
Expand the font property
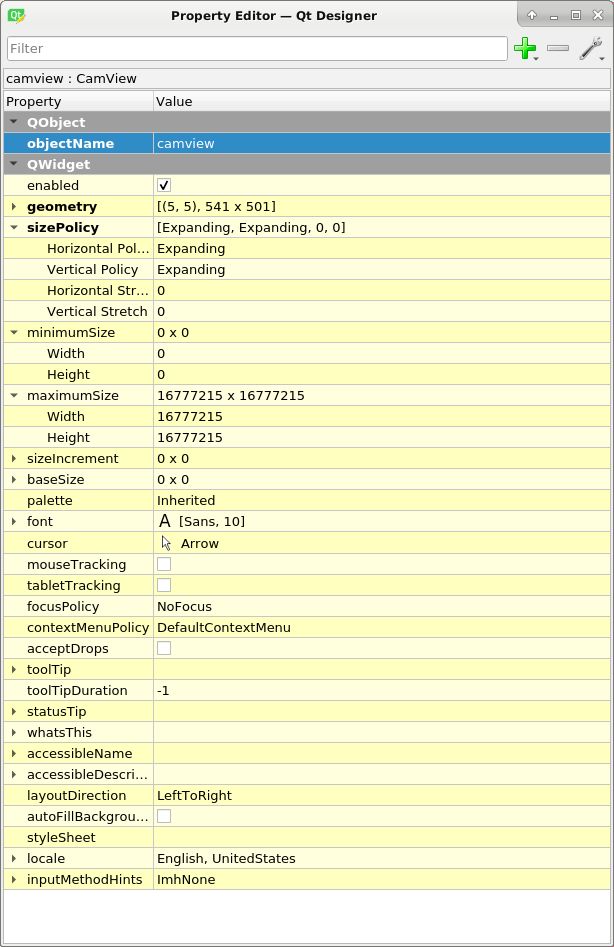(x=14, y=521)
